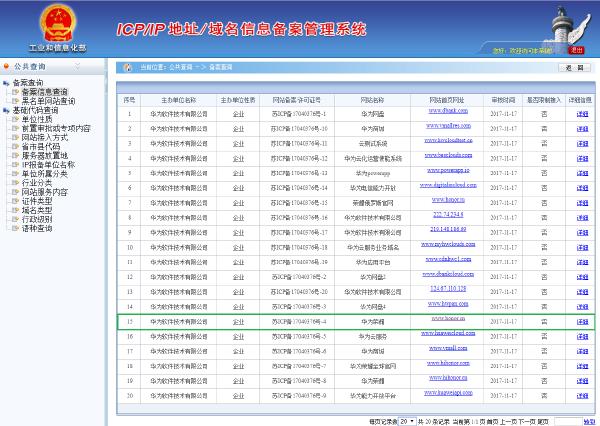Open the IP address link in row 8
The height and width of the screenshot is (426, 600).
click(x=448, y=215)
